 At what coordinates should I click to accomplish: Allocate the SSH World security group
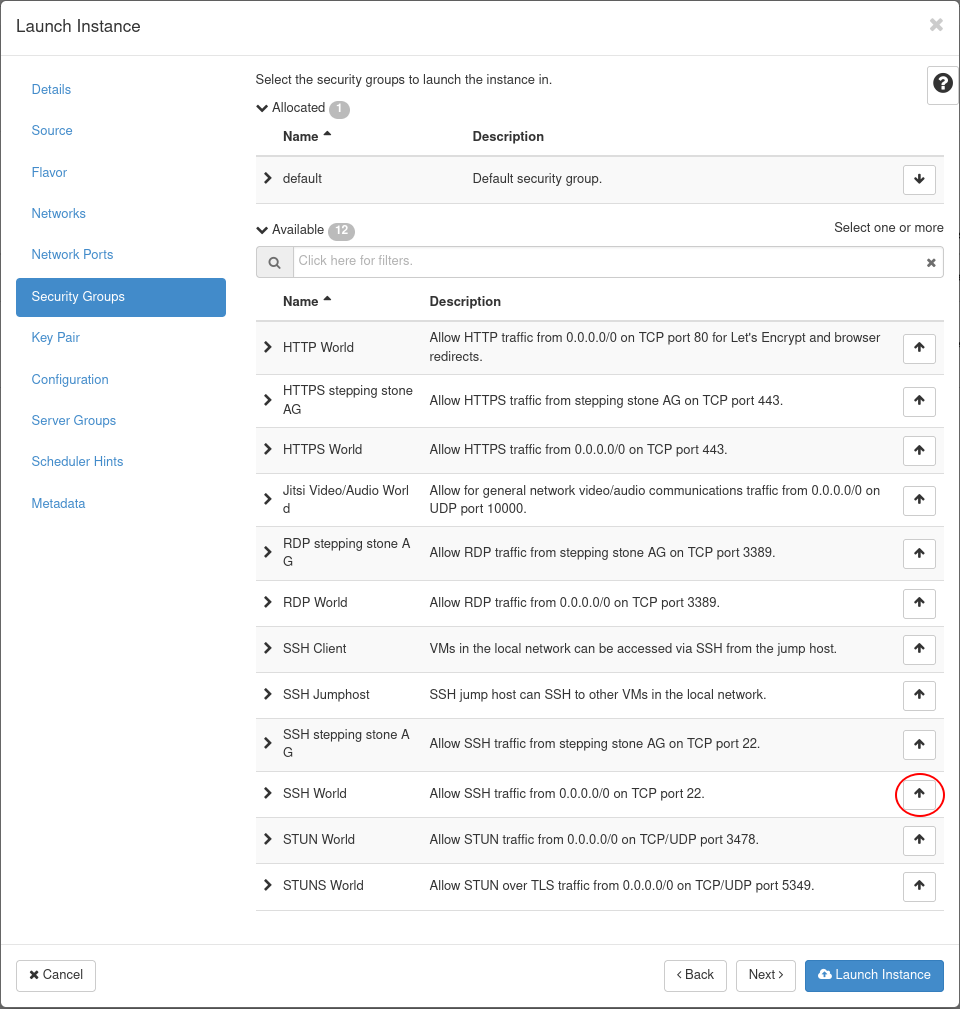click(919, 794)
